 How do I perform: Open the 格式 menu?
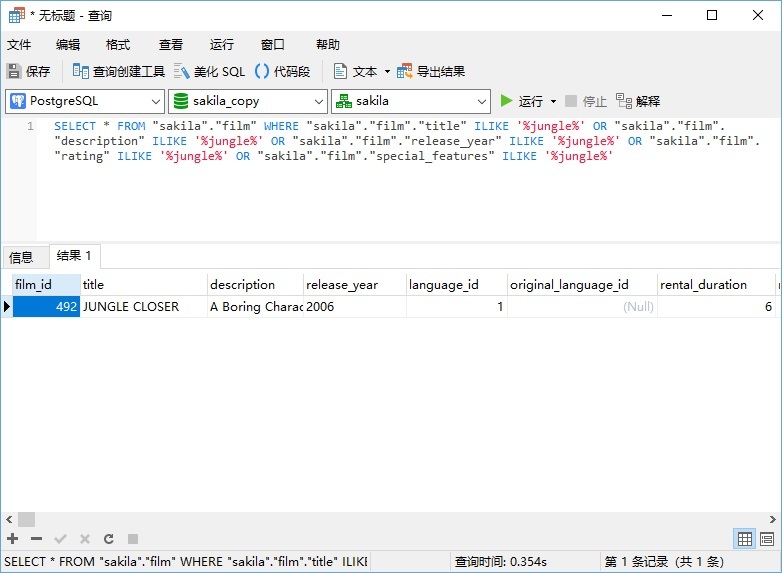click(118, 45)
